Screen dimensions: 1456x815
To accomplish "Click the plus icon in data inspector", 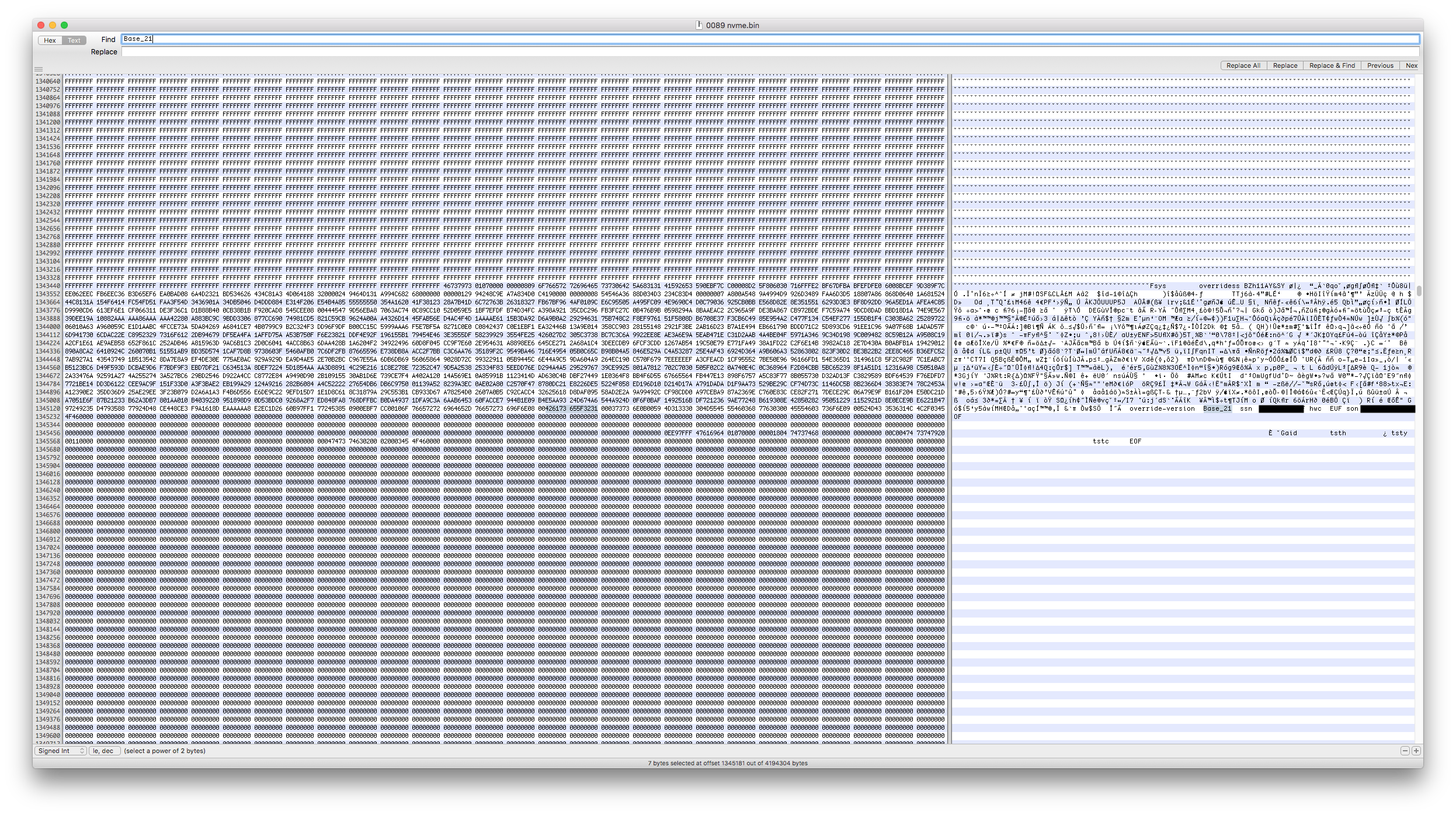I will 1416,751.
